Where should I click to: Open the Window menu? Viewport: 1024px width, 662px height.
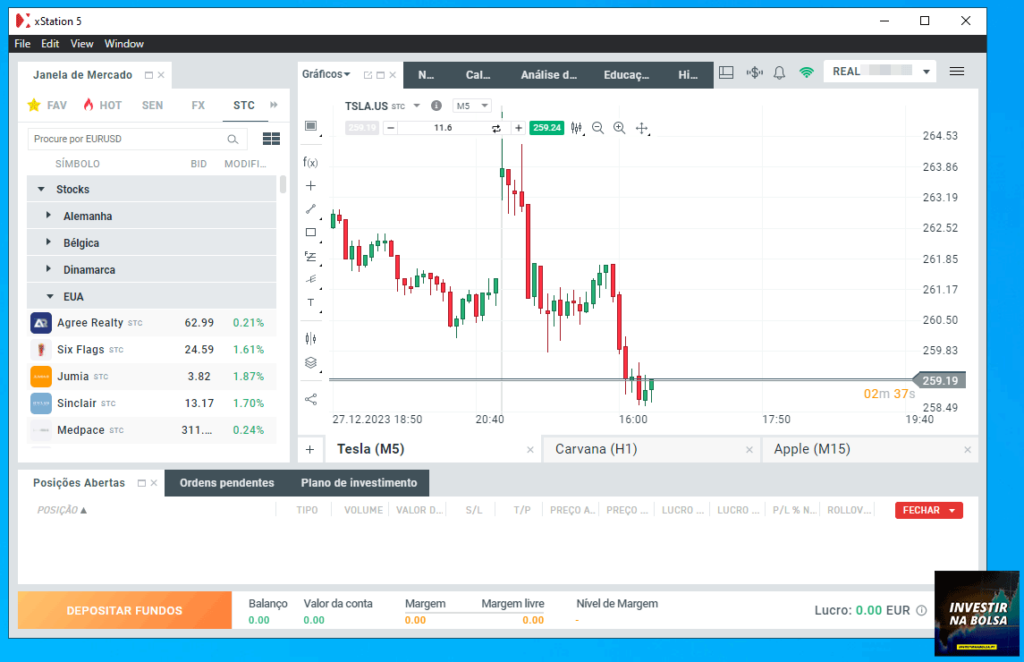tap(124, 44)
